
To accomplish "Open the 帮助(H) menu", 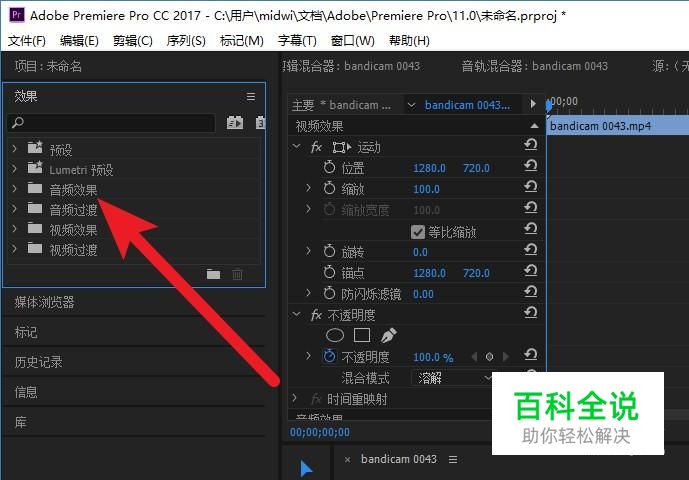I will pos(409,41).
